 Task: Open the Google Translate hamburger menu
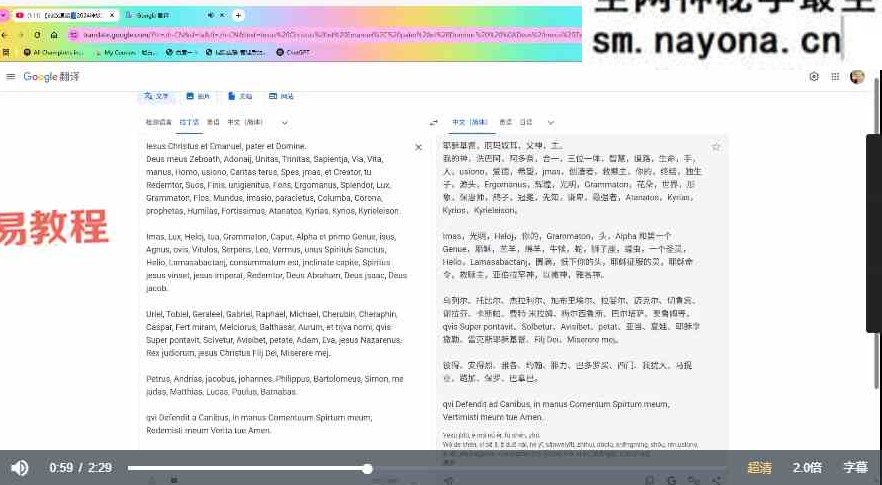[11, 77]
